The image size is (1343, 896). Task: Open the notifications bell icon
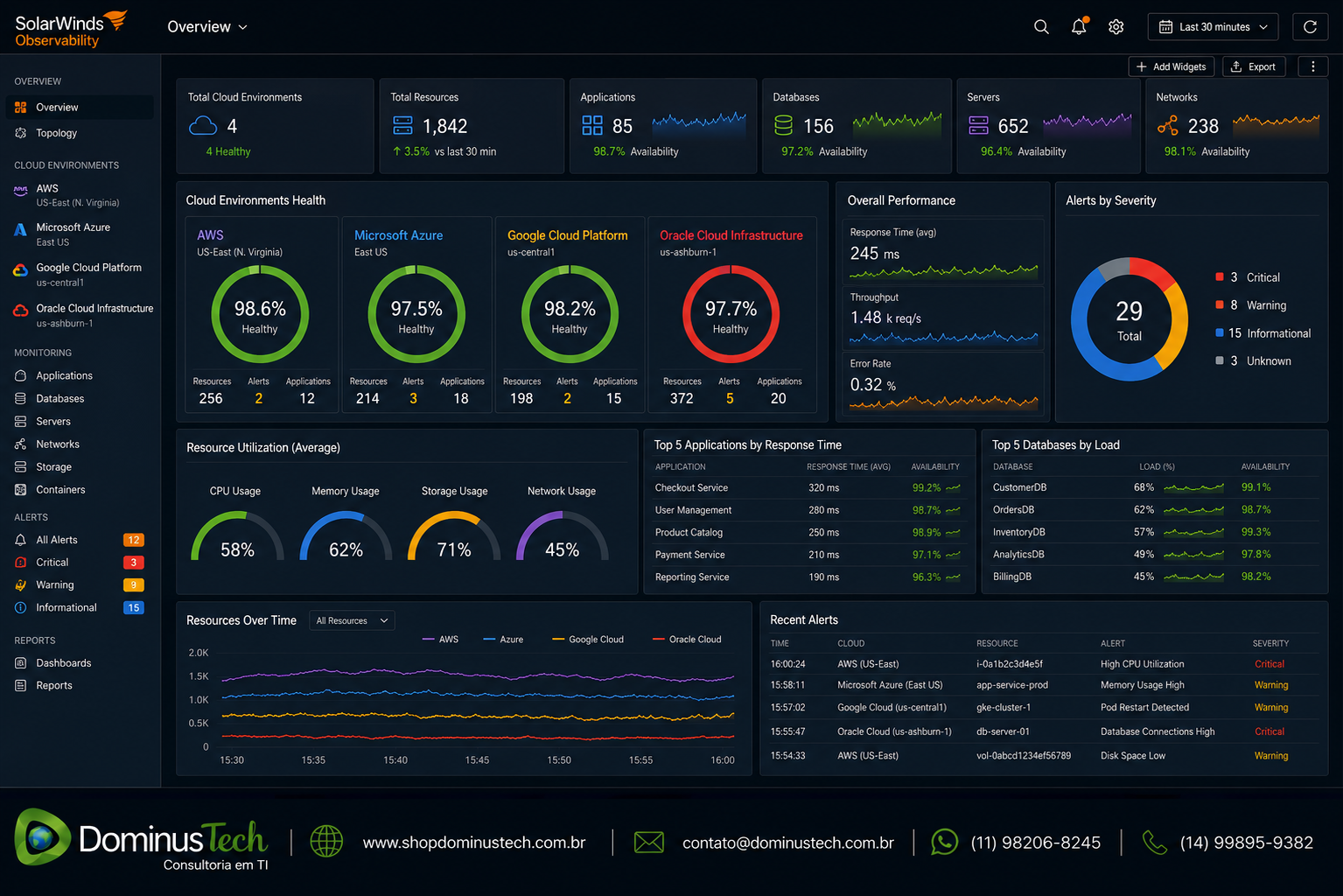tap(1079, 26)
